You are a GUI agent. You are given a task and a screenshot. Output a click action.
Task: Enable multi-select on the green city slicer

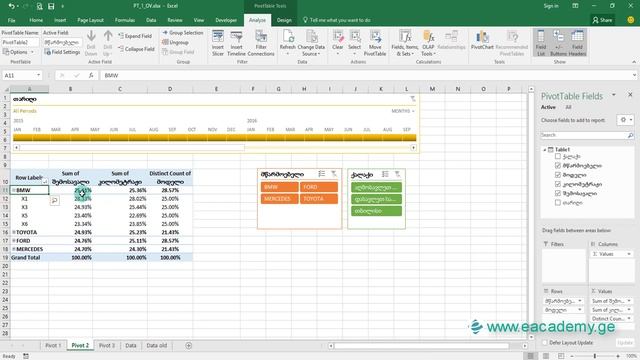click(385, 174)
